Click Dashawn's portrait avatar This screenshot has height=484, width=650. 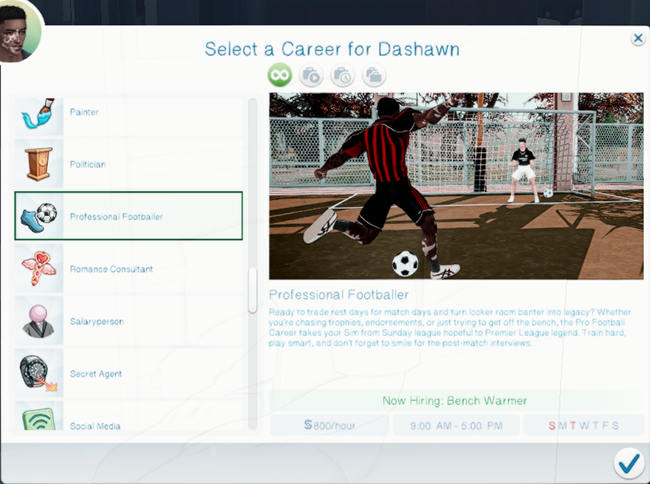pyautogui.click(x=17, y=31)
